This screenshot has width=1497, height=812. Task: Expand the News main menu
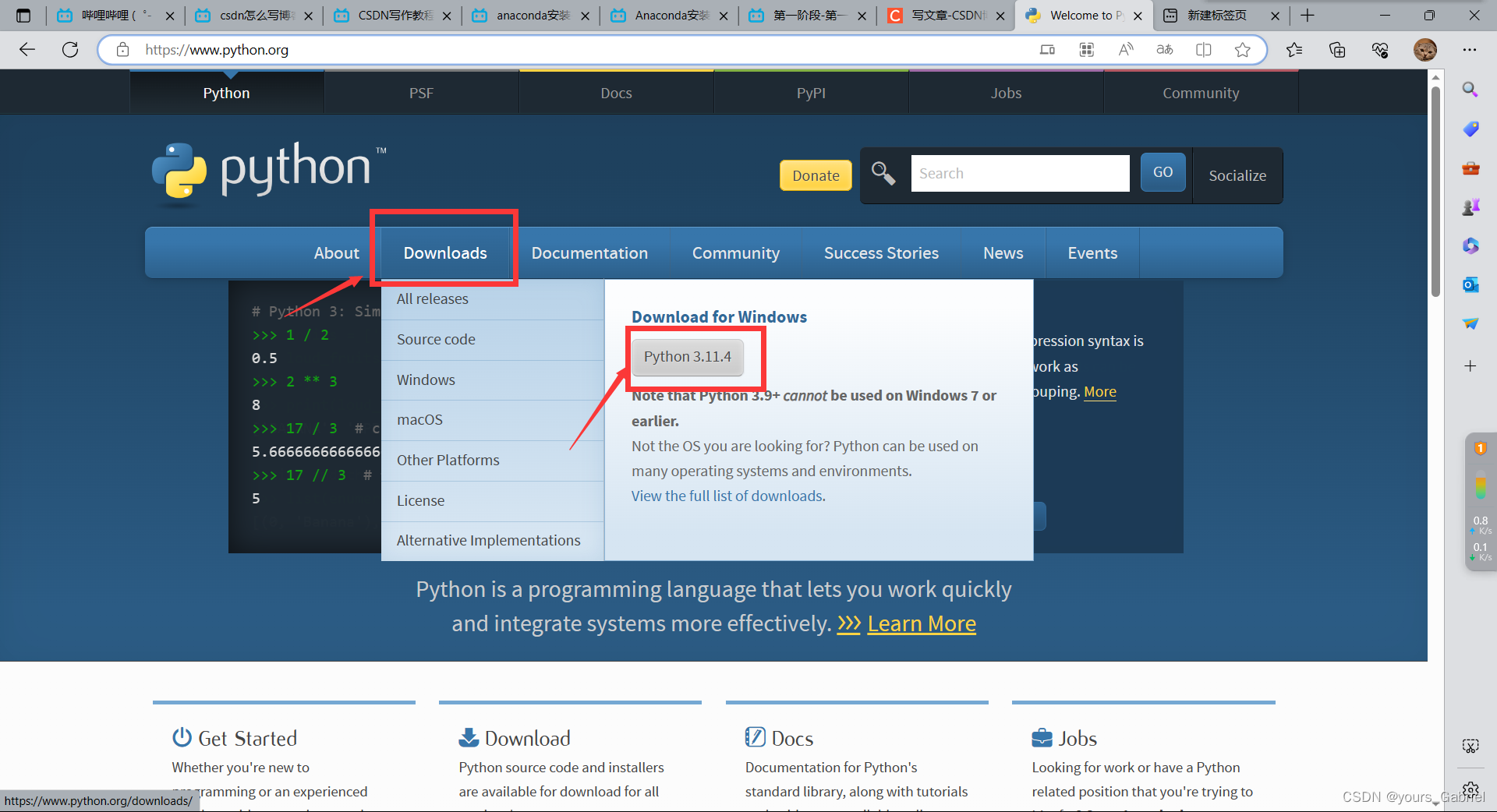[1003, 253]
